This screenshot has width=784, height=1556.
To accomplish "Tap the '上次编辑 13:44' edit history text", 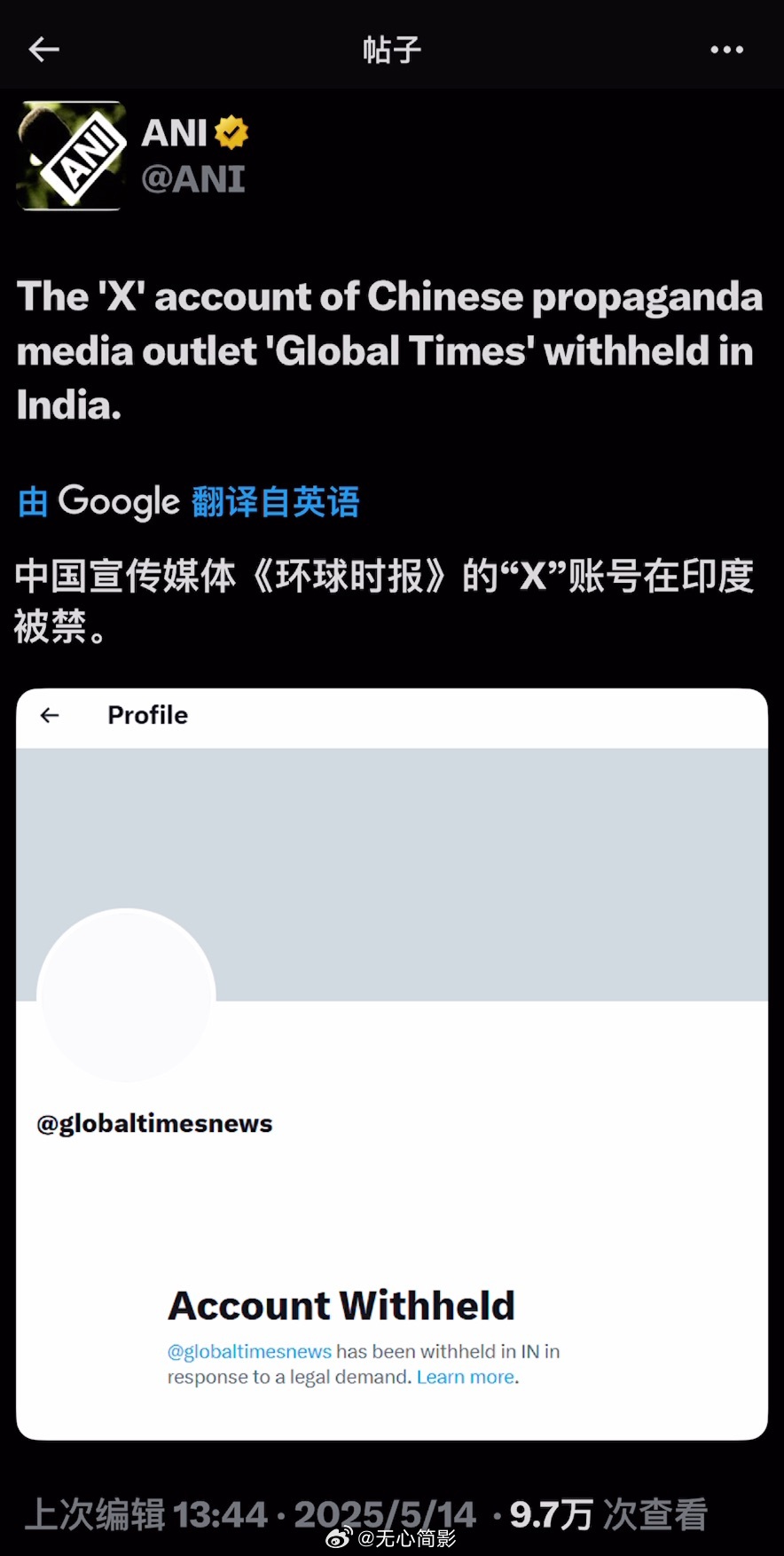I will (x=145, y=1514).
